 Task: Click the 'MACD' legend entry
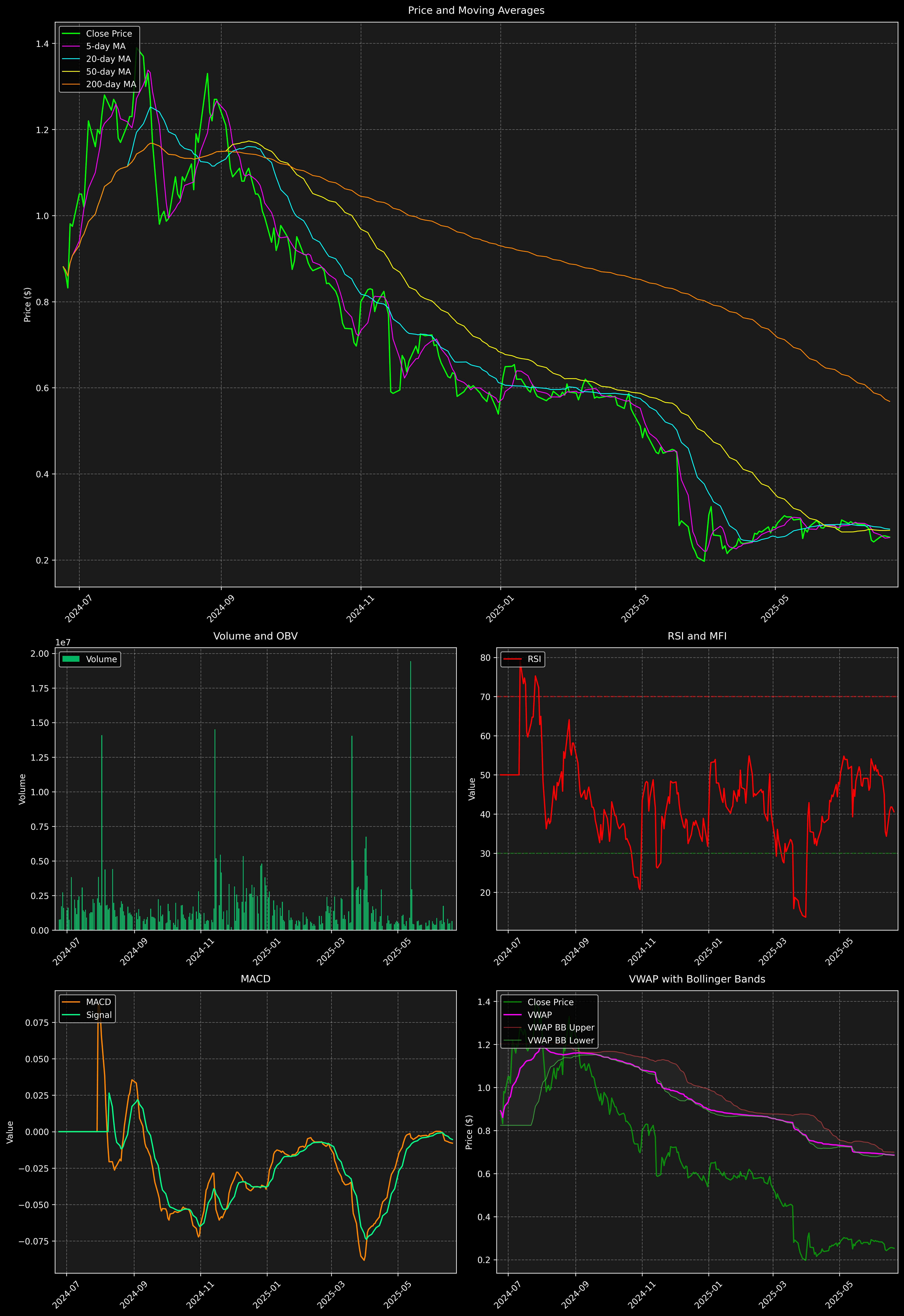[x=98, y=1002]
